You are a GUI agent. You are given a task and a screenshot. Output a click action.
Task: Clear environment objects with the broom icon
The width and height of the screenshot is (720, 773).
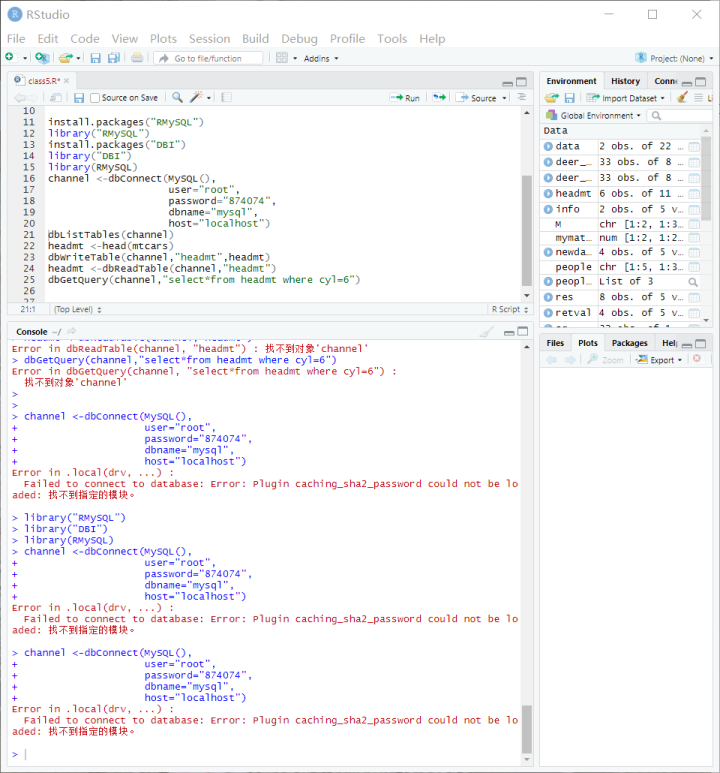pos(682,98)
